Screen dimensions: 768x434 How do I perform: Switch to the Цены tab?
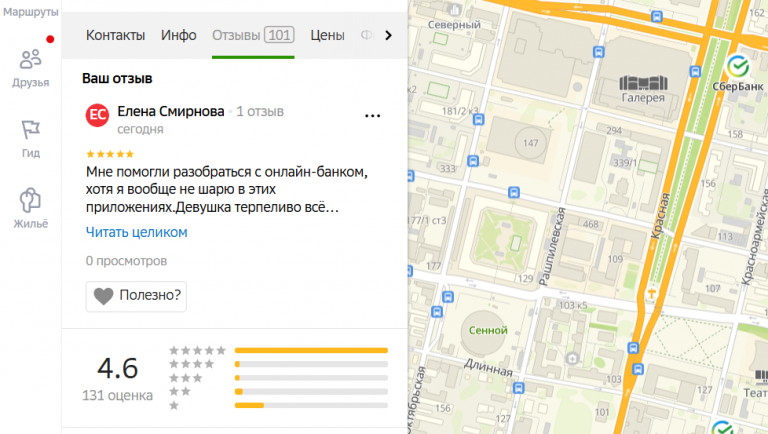pyautogui.click(x=327, y=35)
